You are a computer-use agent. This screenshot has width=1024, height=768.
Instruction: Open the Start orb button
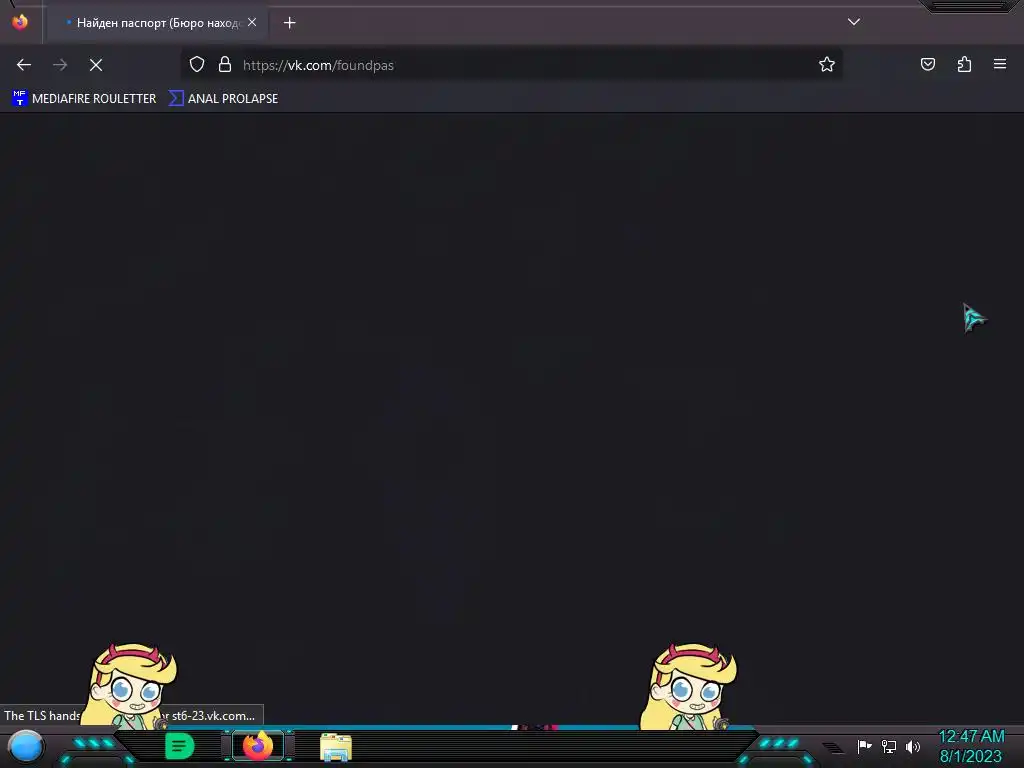click(26, 746)
